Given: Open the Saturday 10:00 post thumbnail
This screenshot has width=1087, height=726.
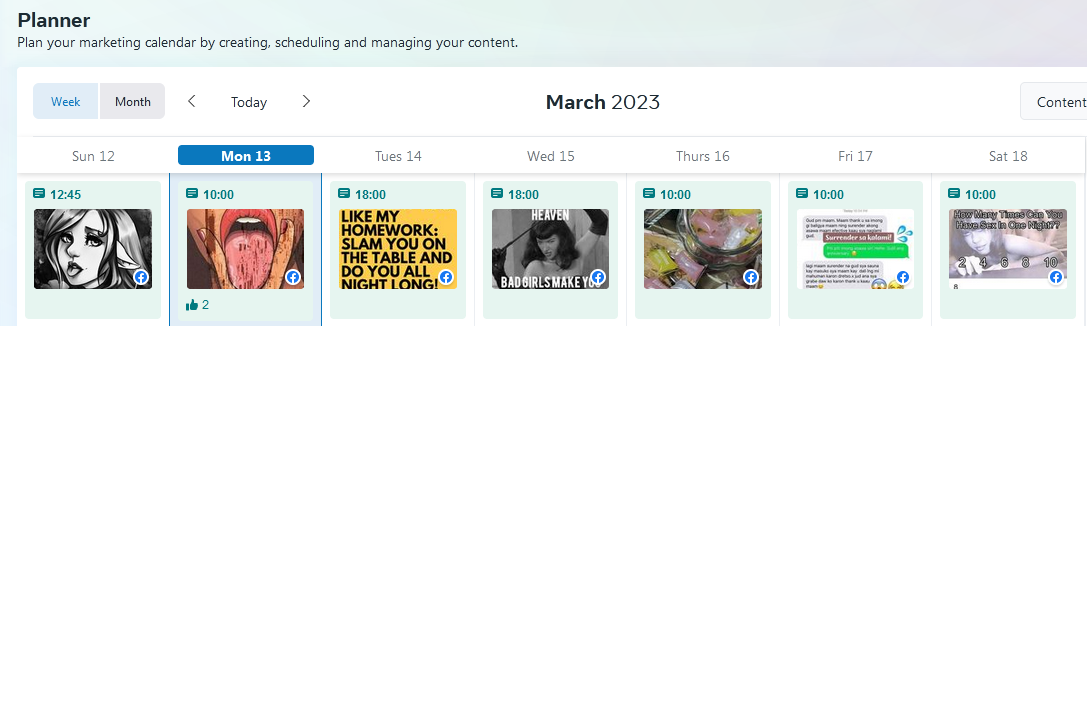Looking at the screenshot, I should click(x=1008, y=249).
